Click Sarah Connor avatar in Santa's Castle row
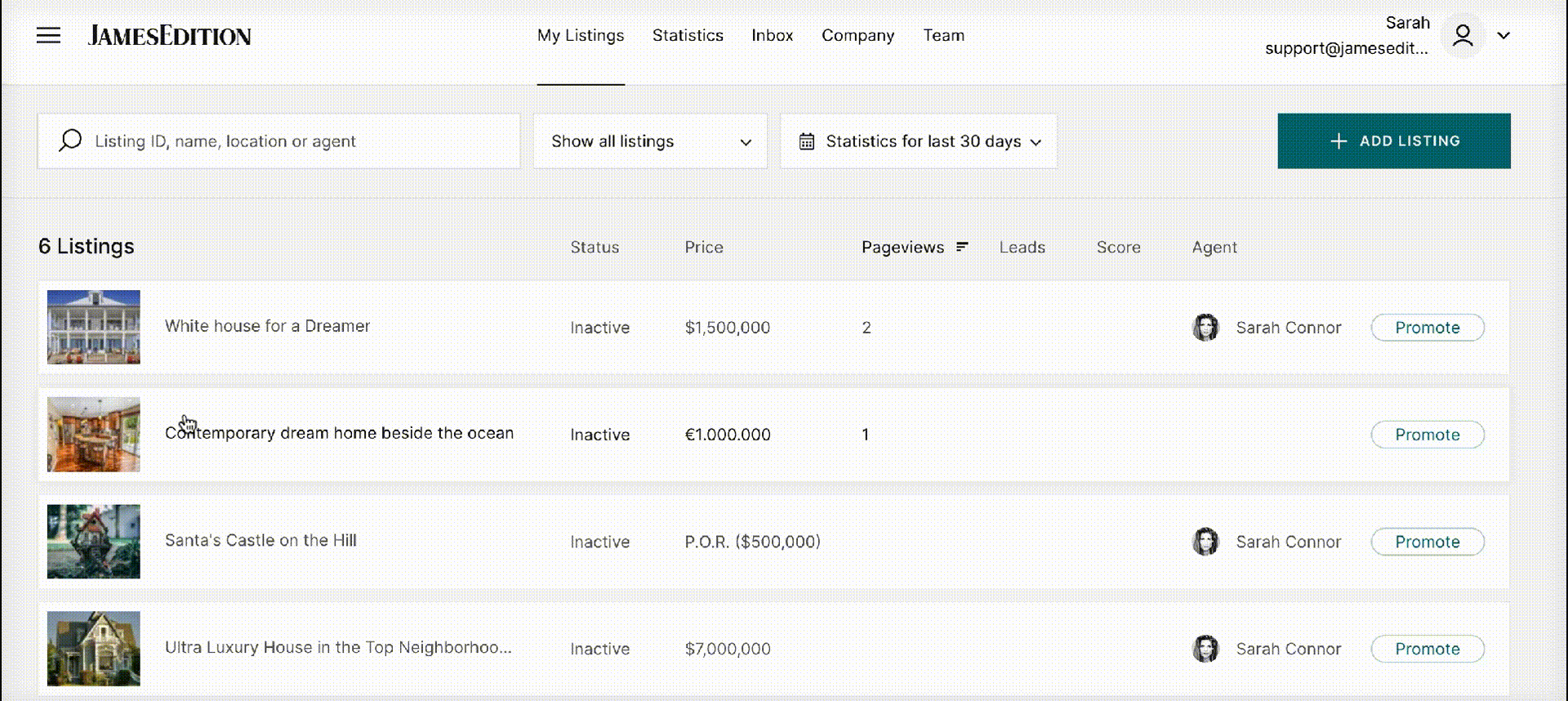This screenshot has height=701, width=1568. tap(1205, 542)
